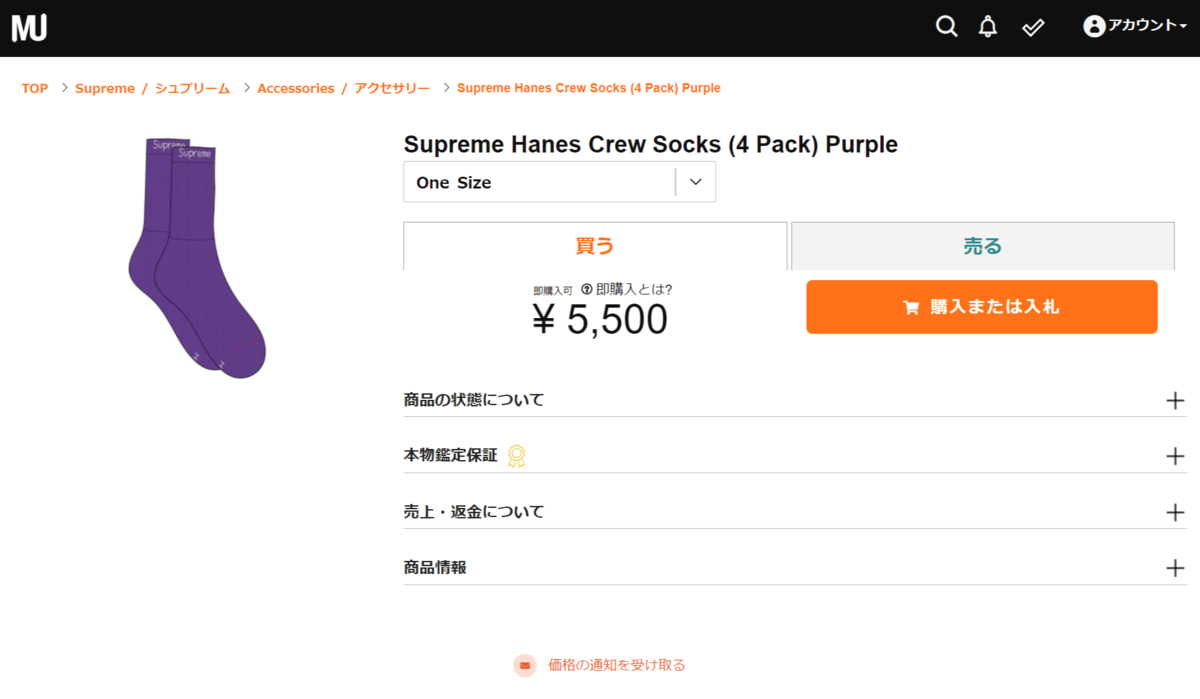This screenshot has width=1200, height=699.
Task: Click the price notification envelope icon
Action: (525, 665)
